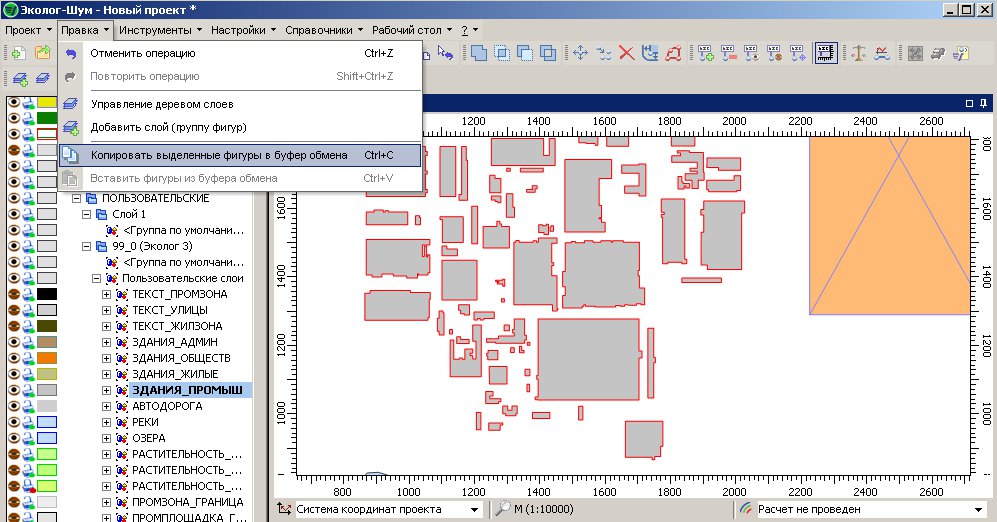Click the red X delete icon in toolbar
Viewport: 997px width, 522px height.
pyautogui.click(x=627, y=53)
